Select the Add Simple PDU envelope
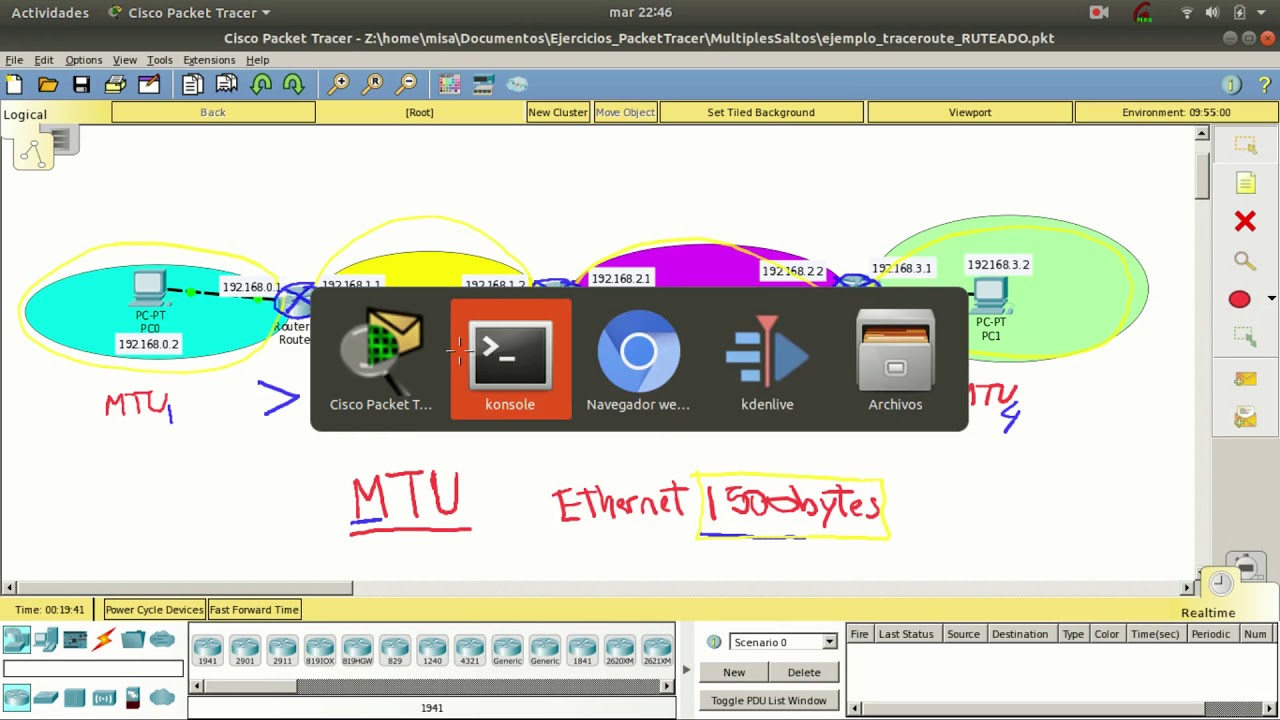The width and height of the screenshot is (1280, 720). click(1245, 379)
